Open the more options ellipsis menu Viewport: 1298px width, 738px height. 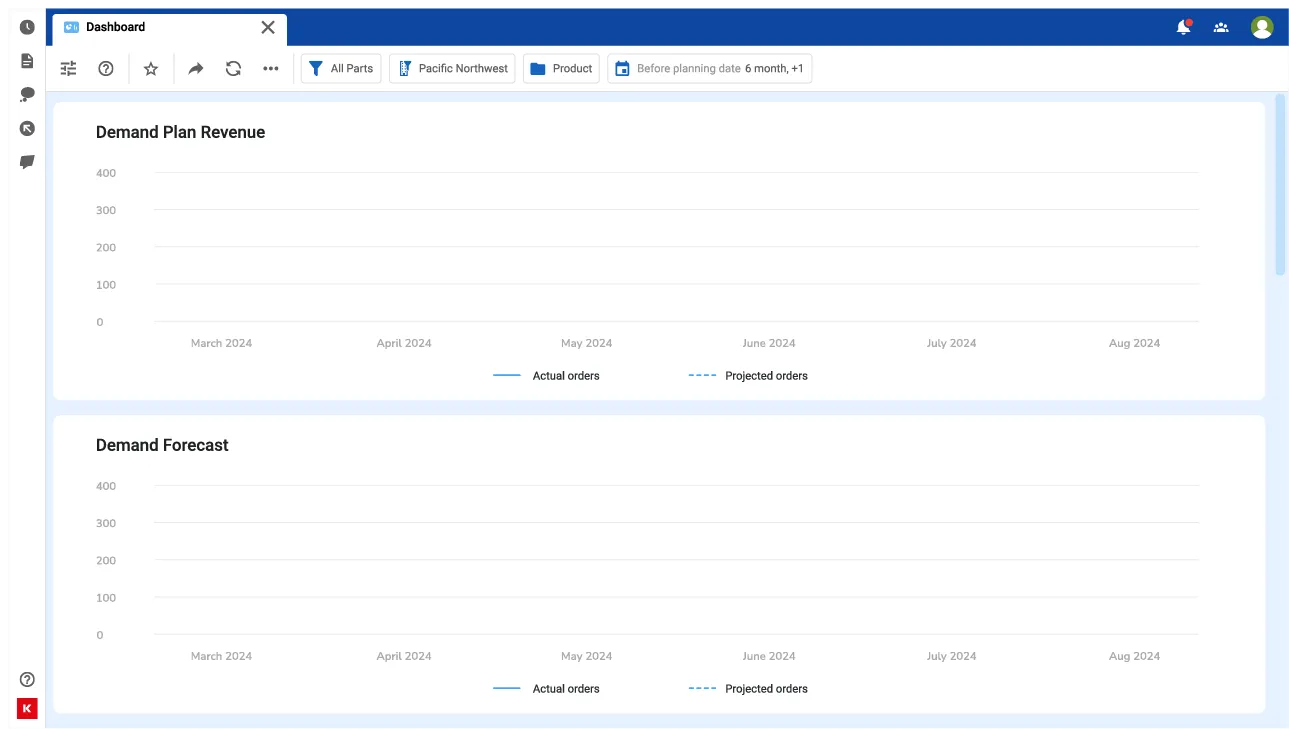click(x=271, y=68)
